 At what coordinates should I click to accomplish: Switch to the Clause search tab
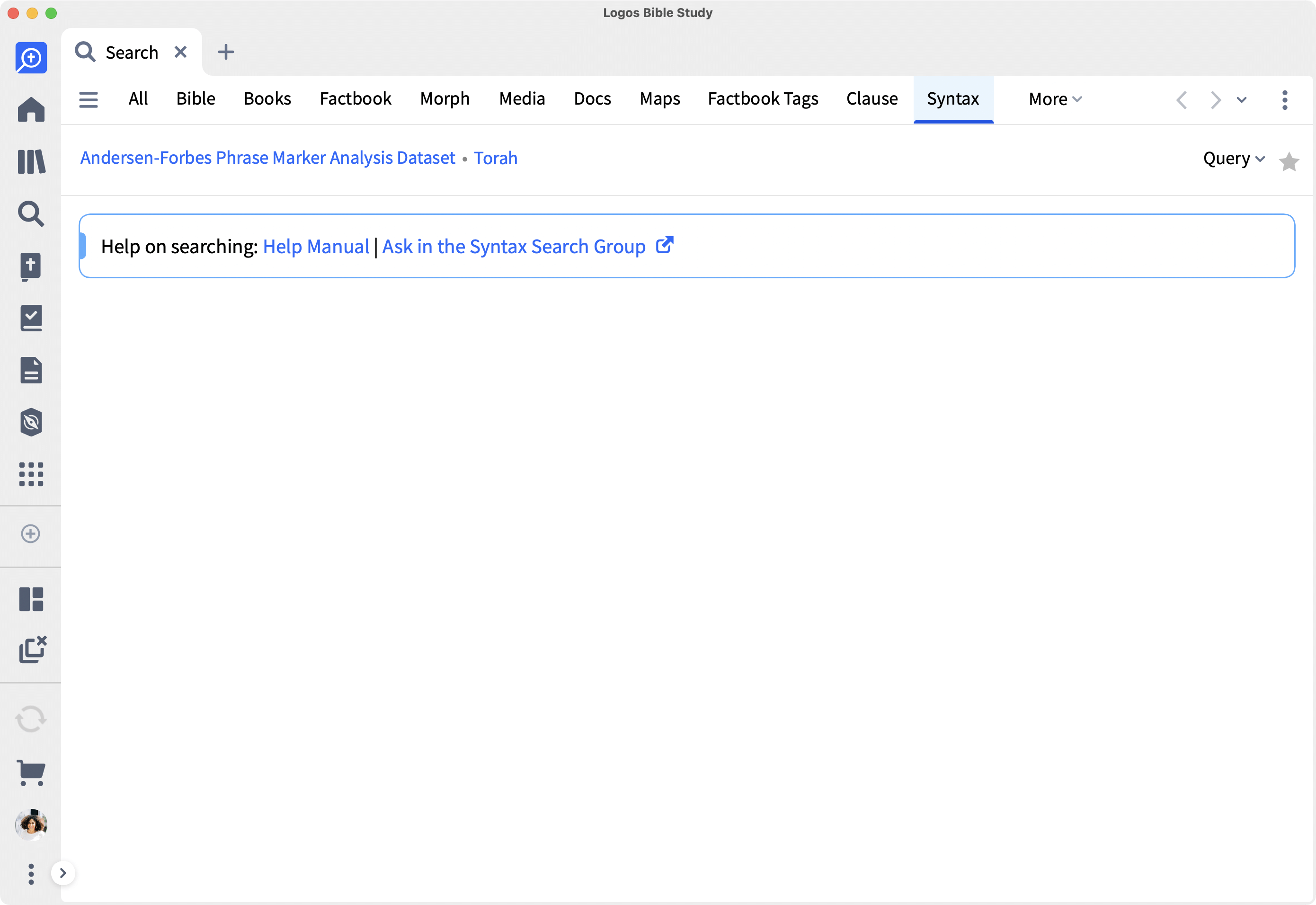871,98
